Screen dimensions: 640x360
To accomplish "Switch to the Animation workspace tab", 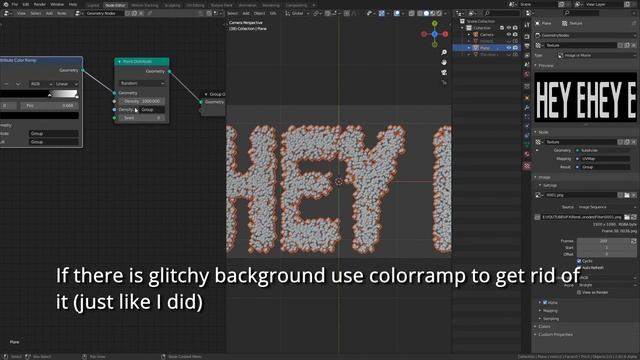I will [247, 5].
